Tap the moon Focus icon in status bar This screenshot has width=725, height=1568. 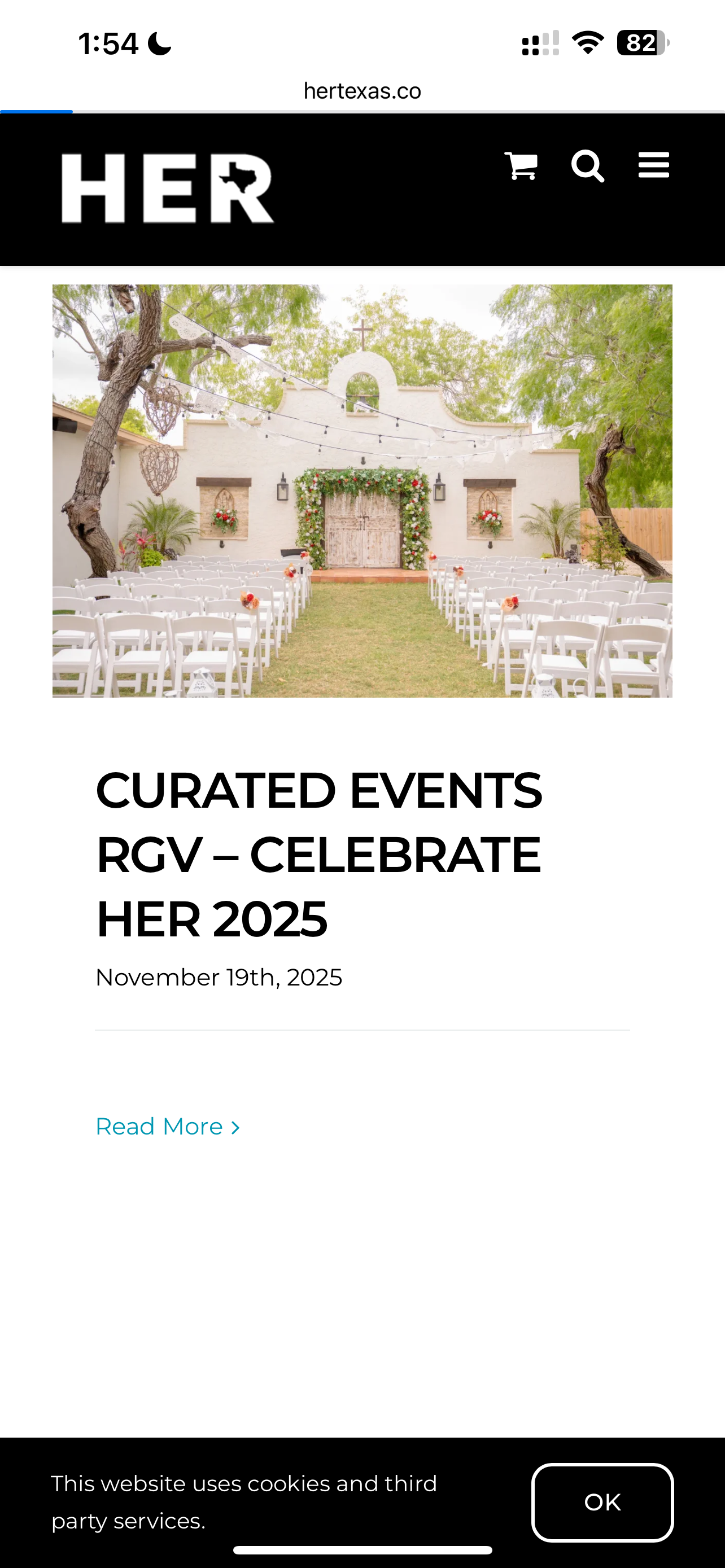(159, 44)
